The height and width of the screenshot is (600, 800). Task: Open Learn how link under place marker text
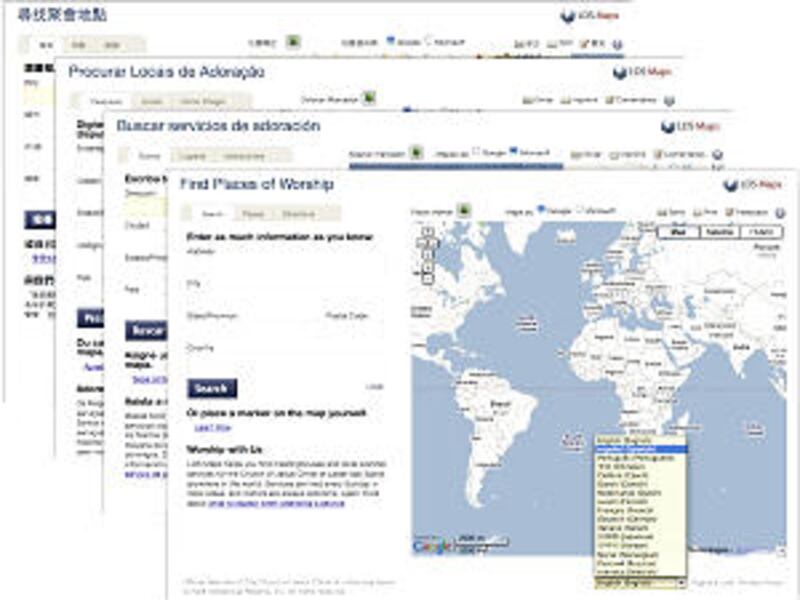213,428
